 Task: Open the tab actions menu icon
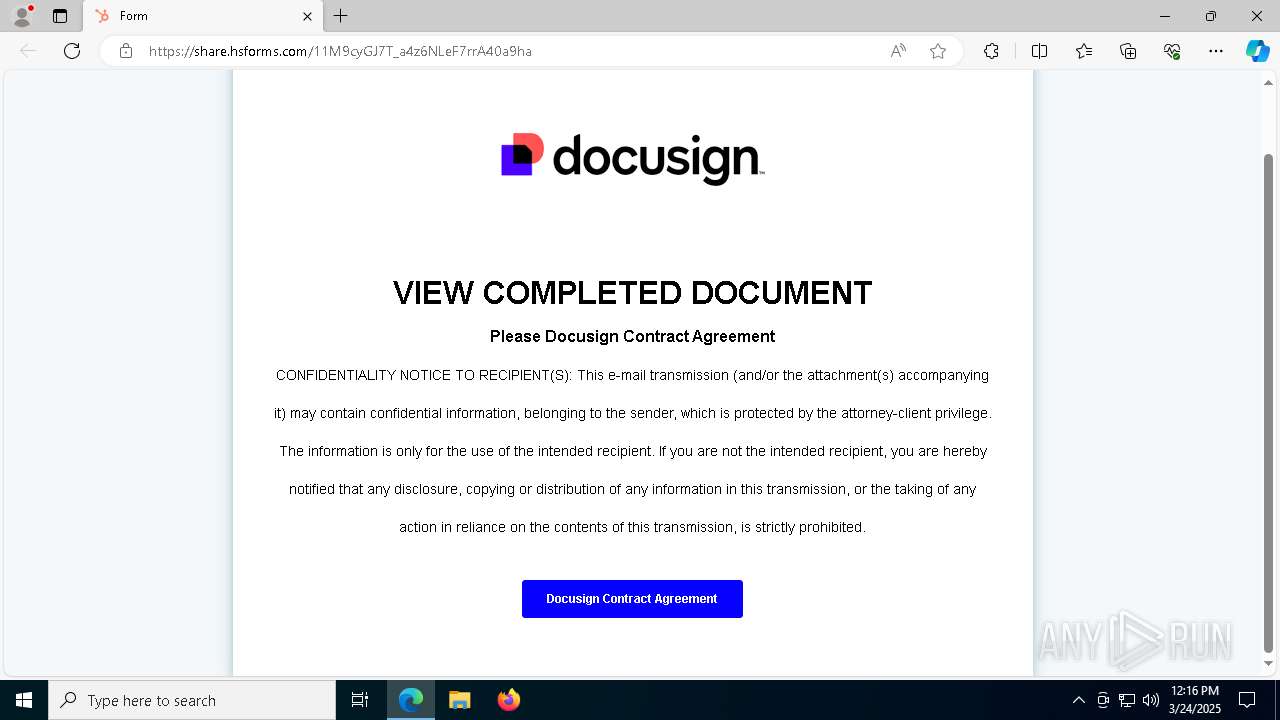coord(60,16)
